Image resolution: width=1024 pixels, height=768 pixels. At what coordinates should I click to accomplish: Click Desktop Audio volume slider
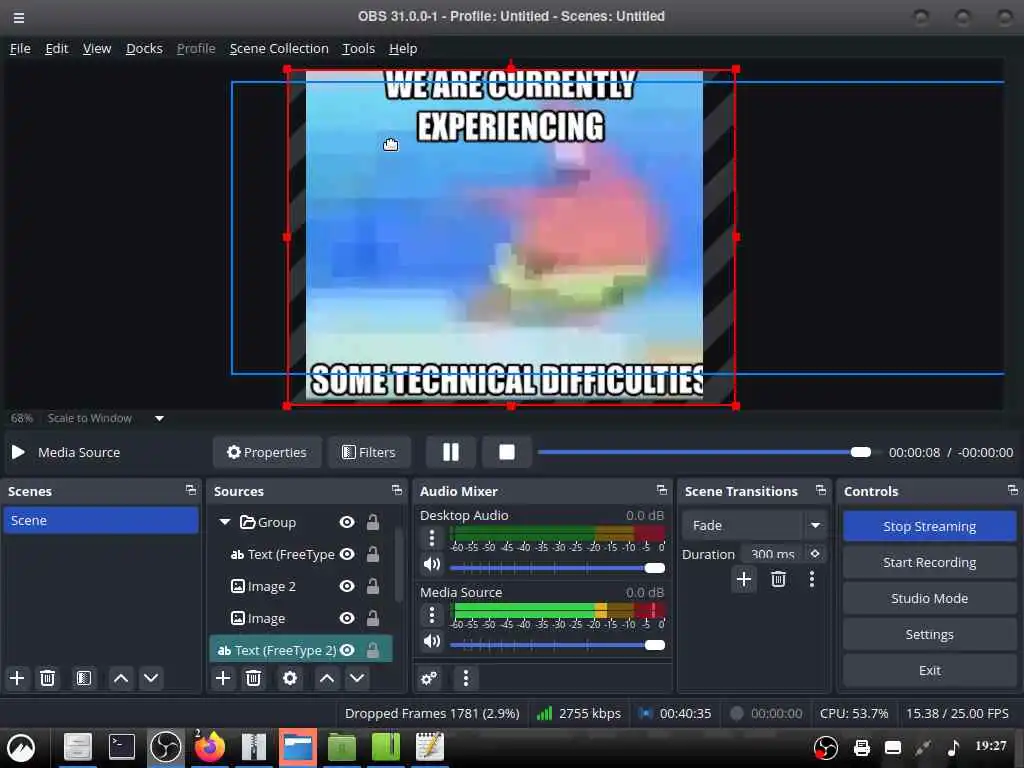[558, 568]
